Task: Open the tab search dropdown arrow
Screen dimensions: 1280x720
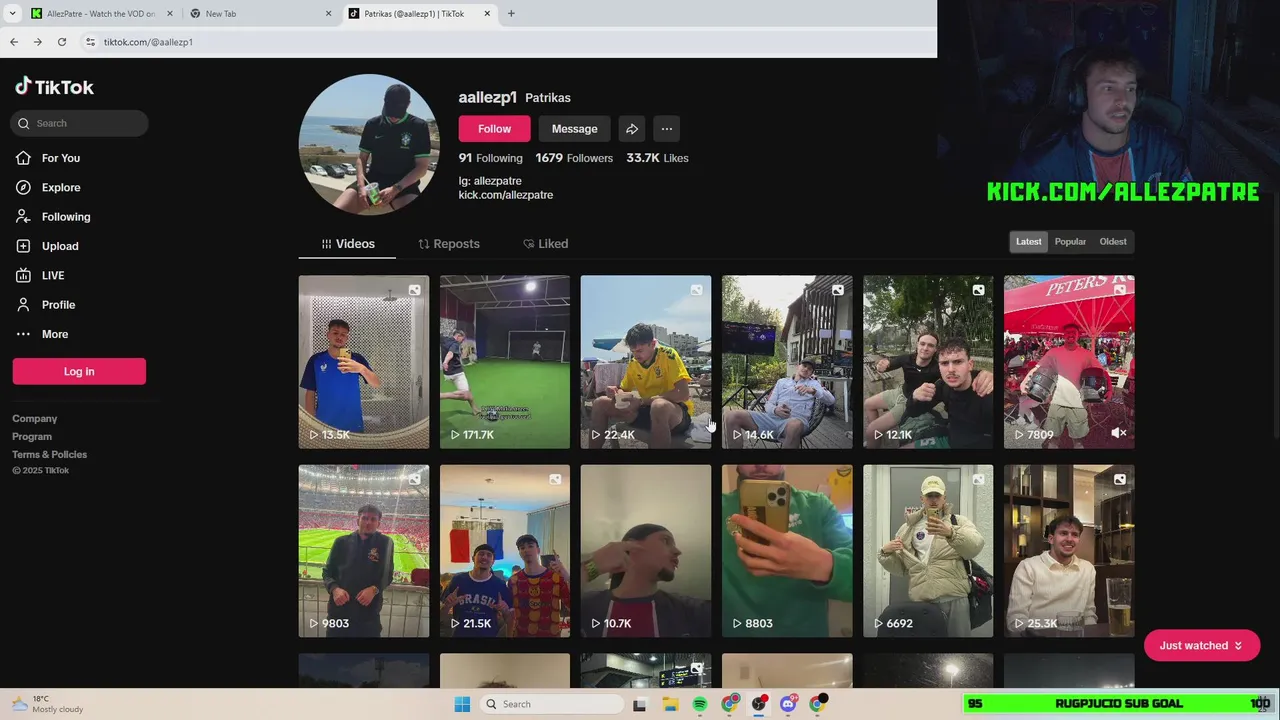Action: click(12, 14)
